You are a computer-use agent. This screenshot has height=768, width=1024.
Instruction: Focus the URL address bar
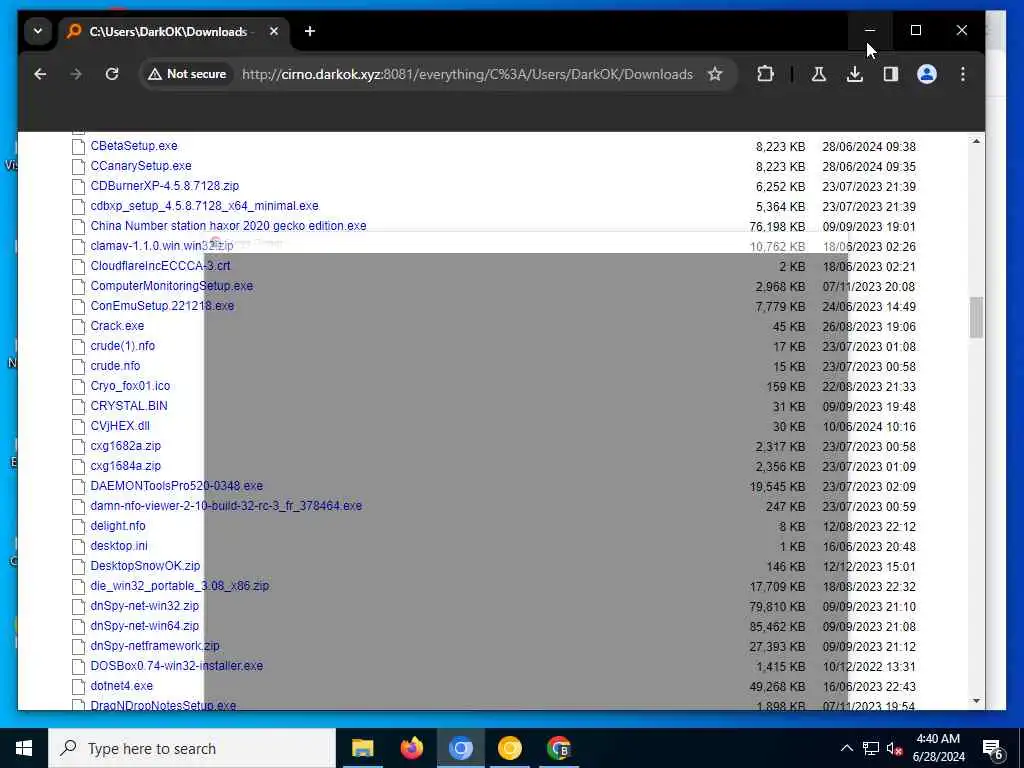467,74
